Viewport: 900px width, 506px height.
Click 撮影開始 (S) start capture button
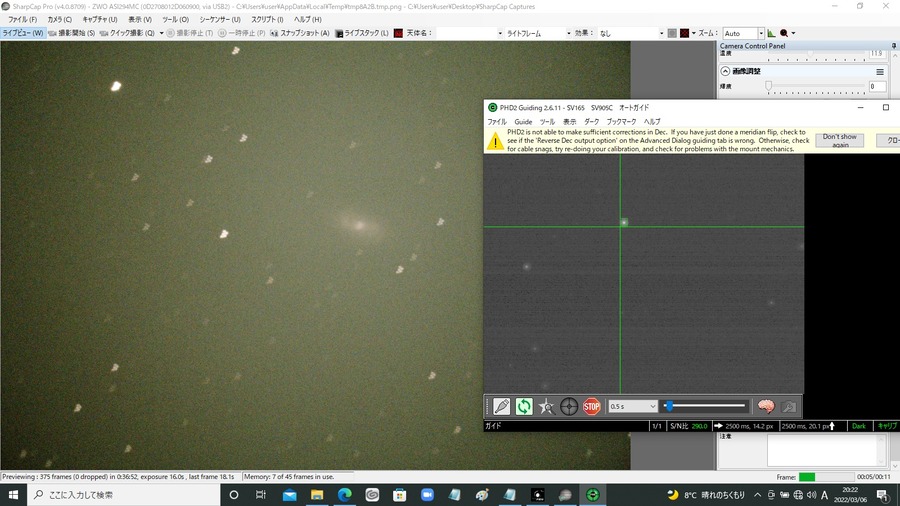72,33
